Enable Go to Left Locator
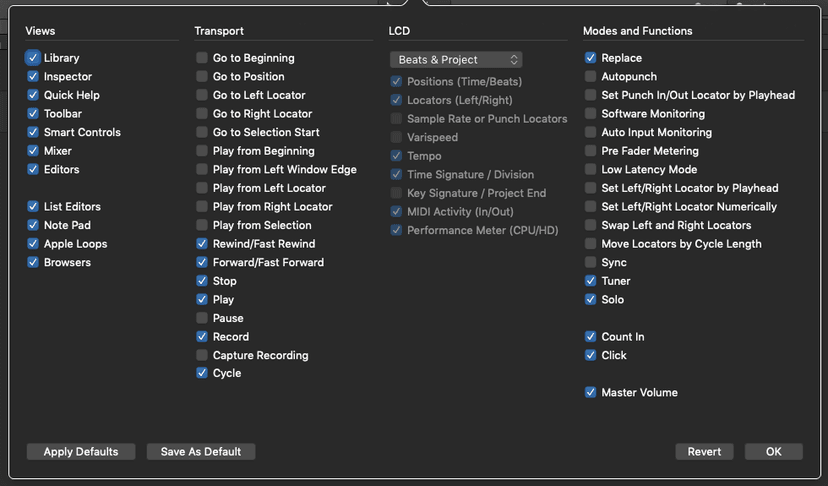 click(x=202, y=95)
